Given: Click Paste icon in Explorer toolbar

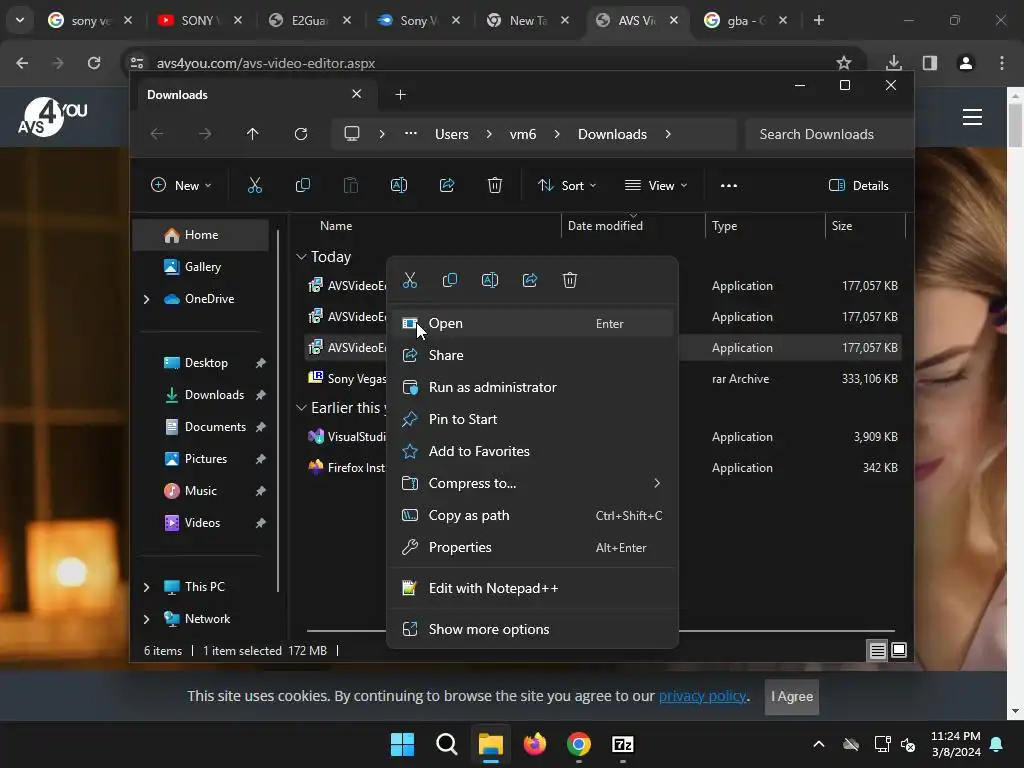Looking at the screenshot, I should [351, 185].
